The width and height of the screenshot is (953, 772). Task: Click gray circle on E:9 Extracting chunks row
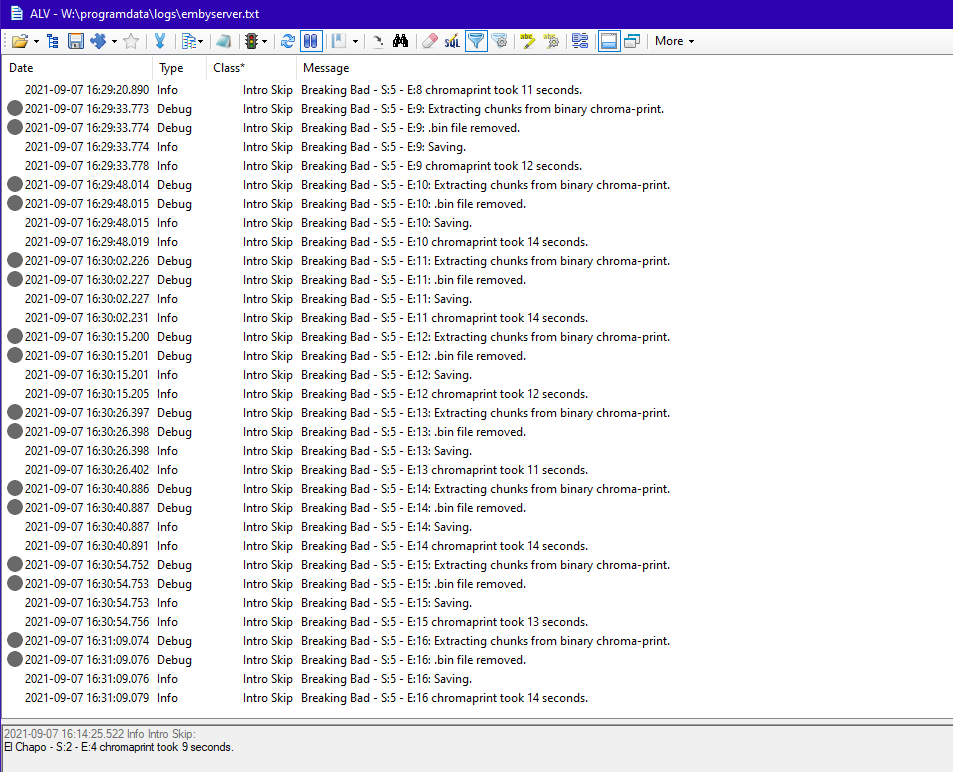pyautogui.click(x=15, y=109)
